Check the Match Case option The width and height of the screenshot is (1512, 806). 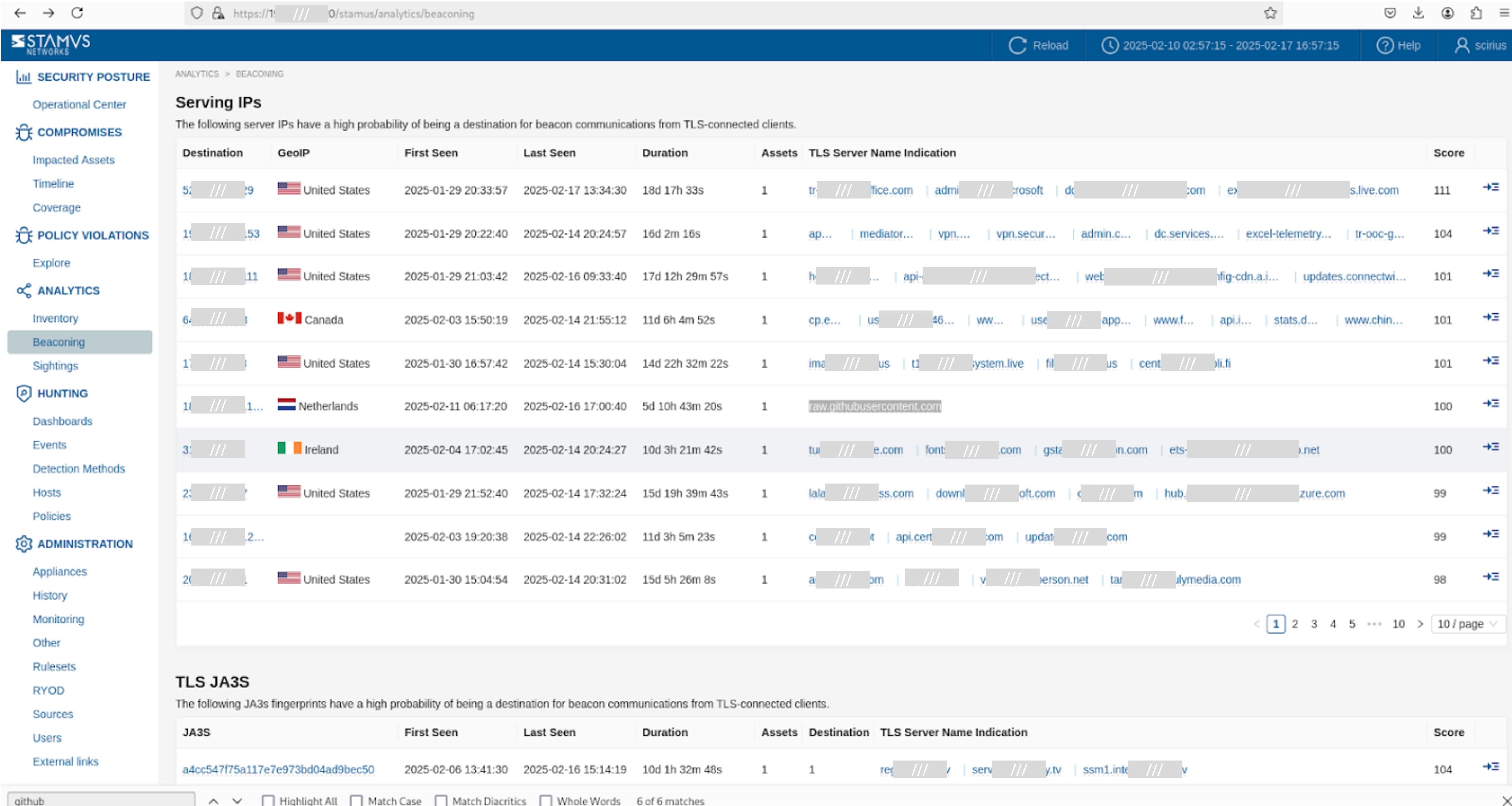[x=356, y=801]
